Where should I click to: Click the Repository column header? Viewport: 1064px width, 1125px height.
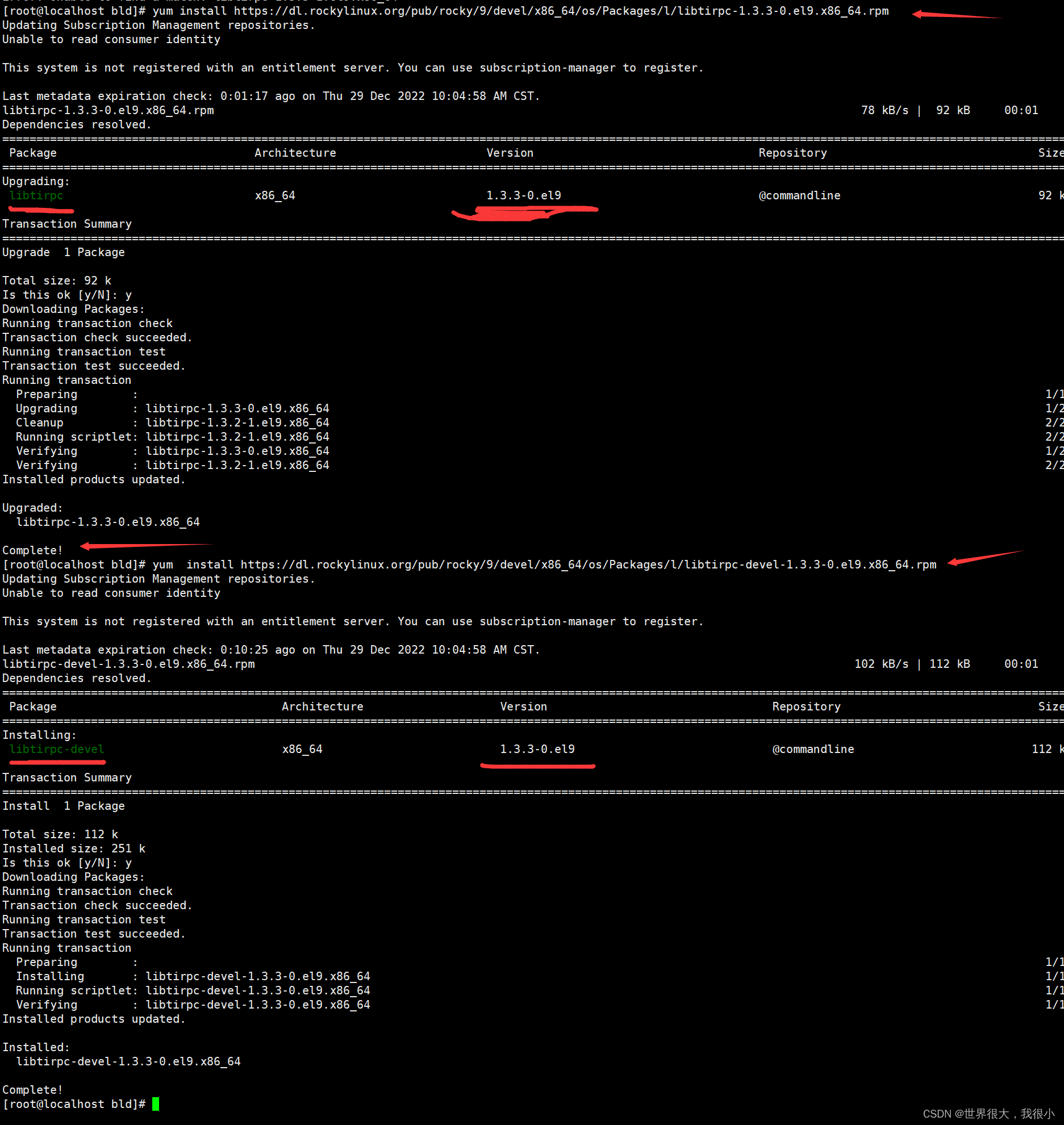coord(792,152)
